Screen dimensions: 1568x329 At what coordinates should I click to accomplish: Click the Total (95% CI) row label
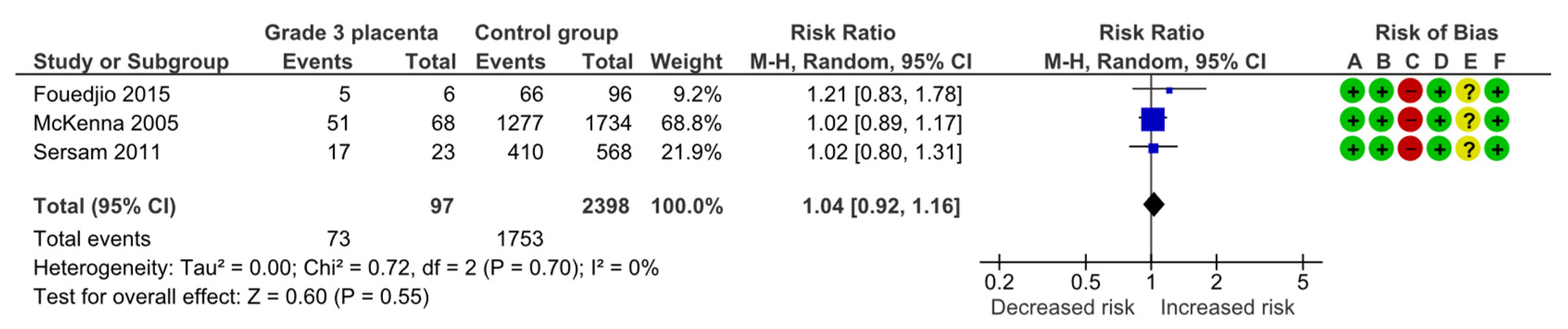point(105,207)
